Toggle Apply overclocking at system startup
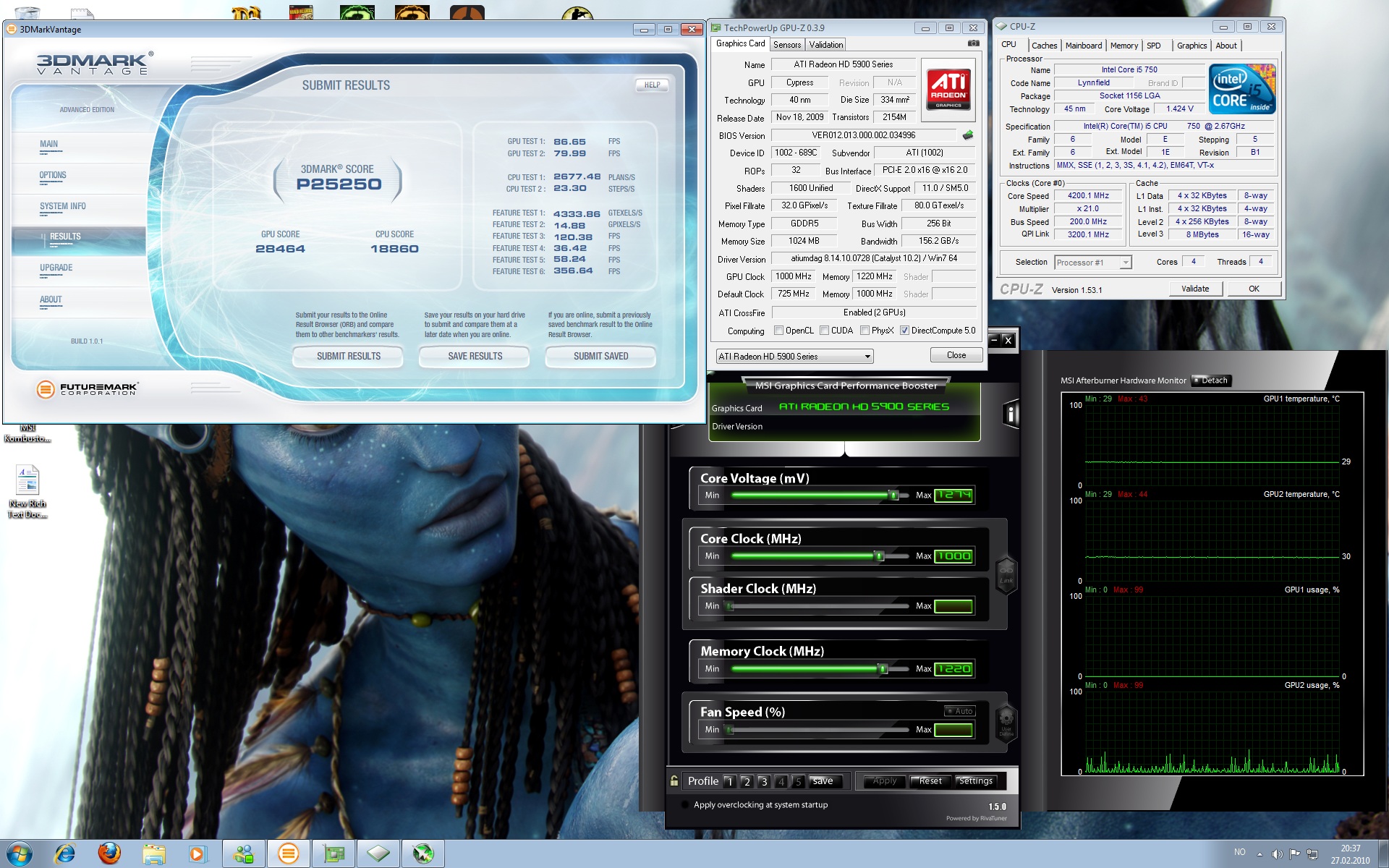The height and width of the screenshot is (868, 1389). (x=685, y=804)
